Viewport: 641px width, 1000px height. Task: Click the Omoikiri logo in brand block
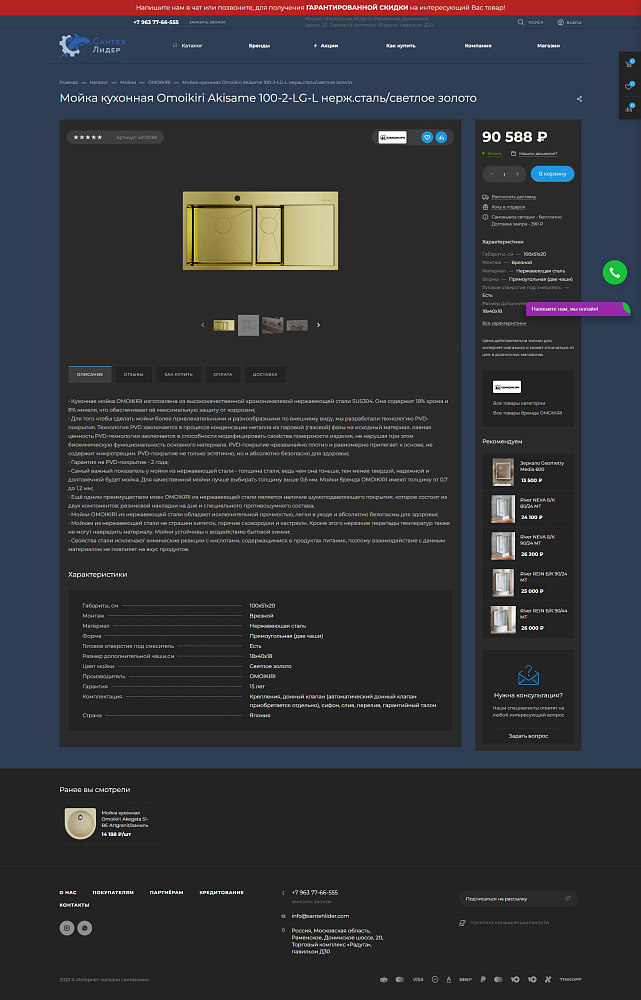point(507,386)
